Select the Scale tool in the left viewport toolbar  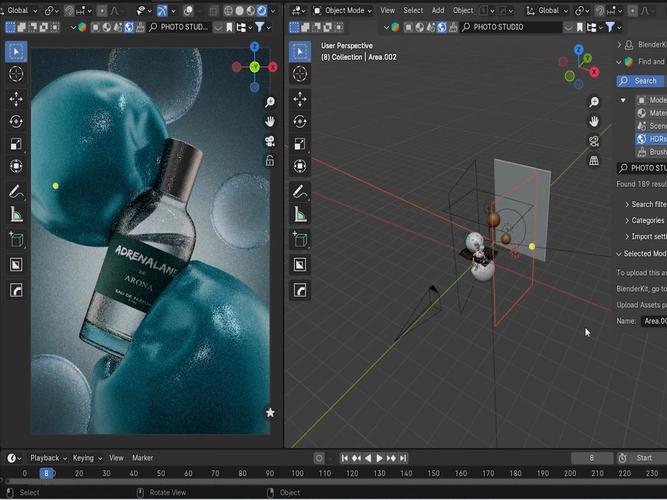[x=16, y=144]
